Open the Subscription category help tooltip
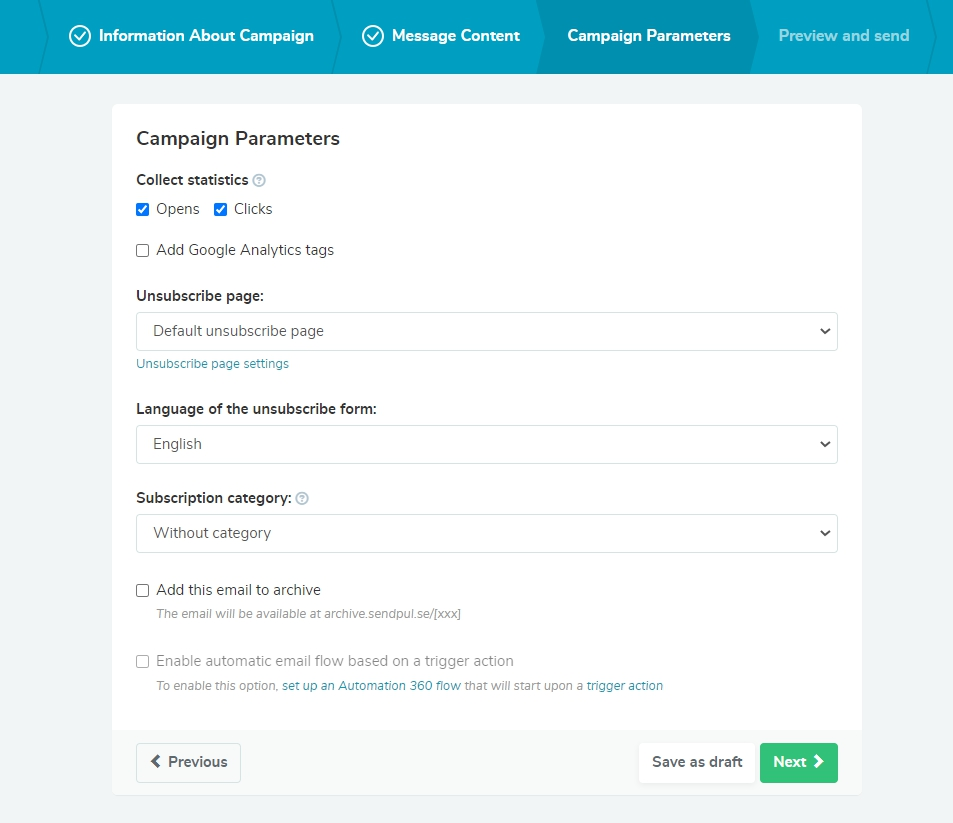Viewport: 953px width, 823px height. 302,497
